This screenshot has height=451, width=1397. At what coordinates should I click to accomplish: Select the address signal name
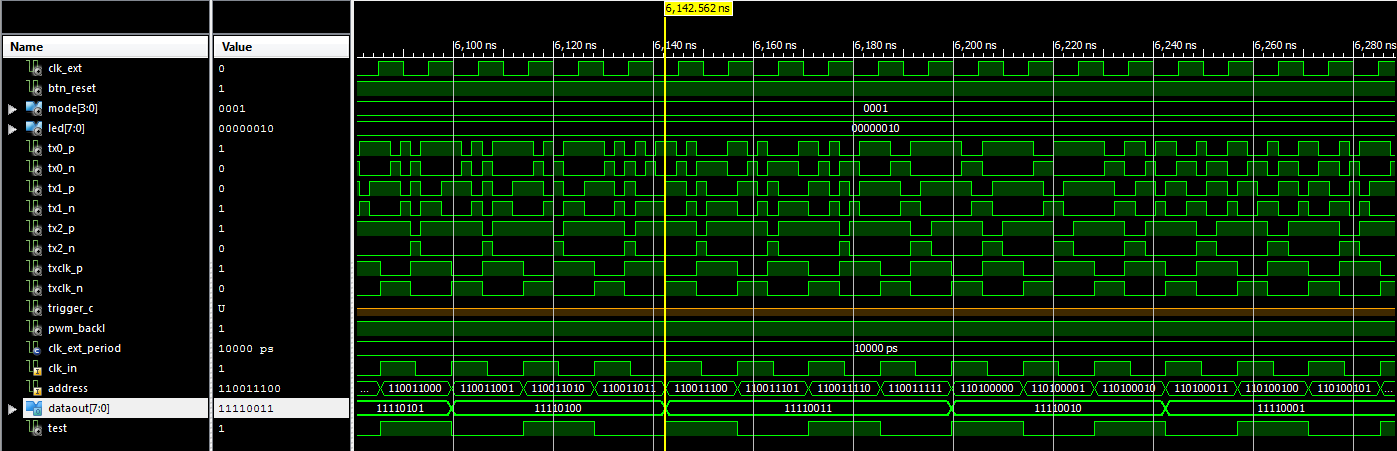click(x=67, y=388)
